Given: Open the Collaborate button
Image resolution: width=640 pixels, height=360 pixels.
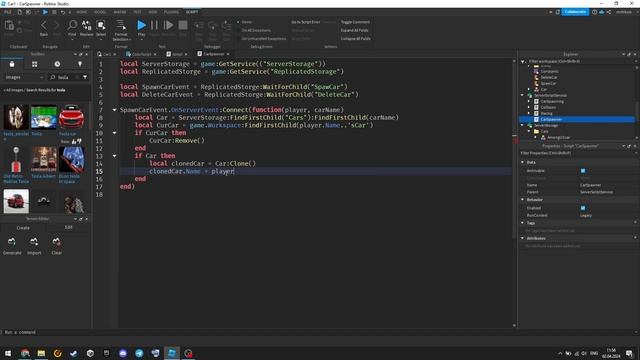Looking at the screenshot, I should pos(575,12).
